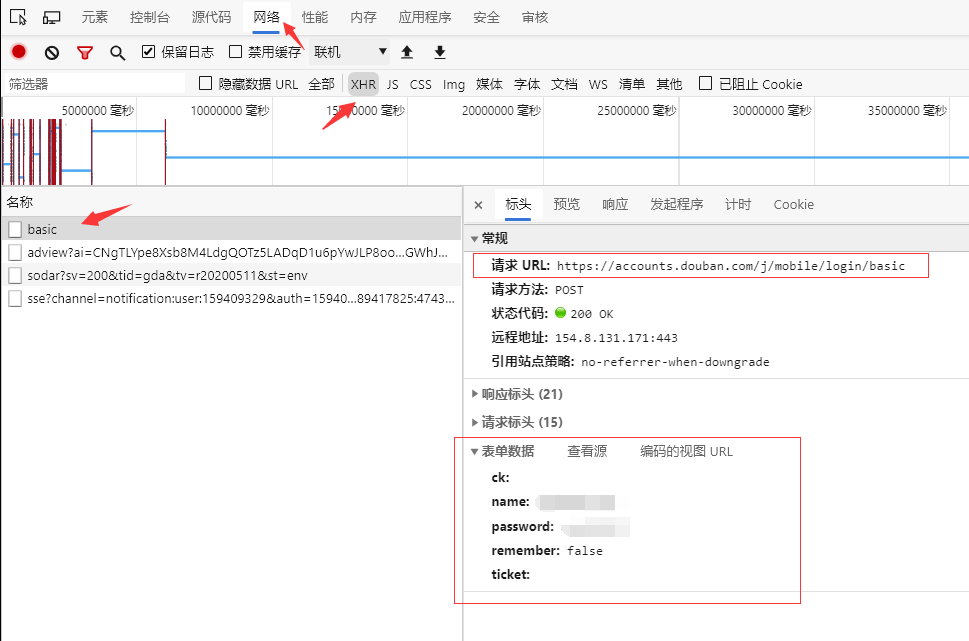Expand the 请求标头 (15) section
This screenshot has width=969, height=641.
pos(475,422)
